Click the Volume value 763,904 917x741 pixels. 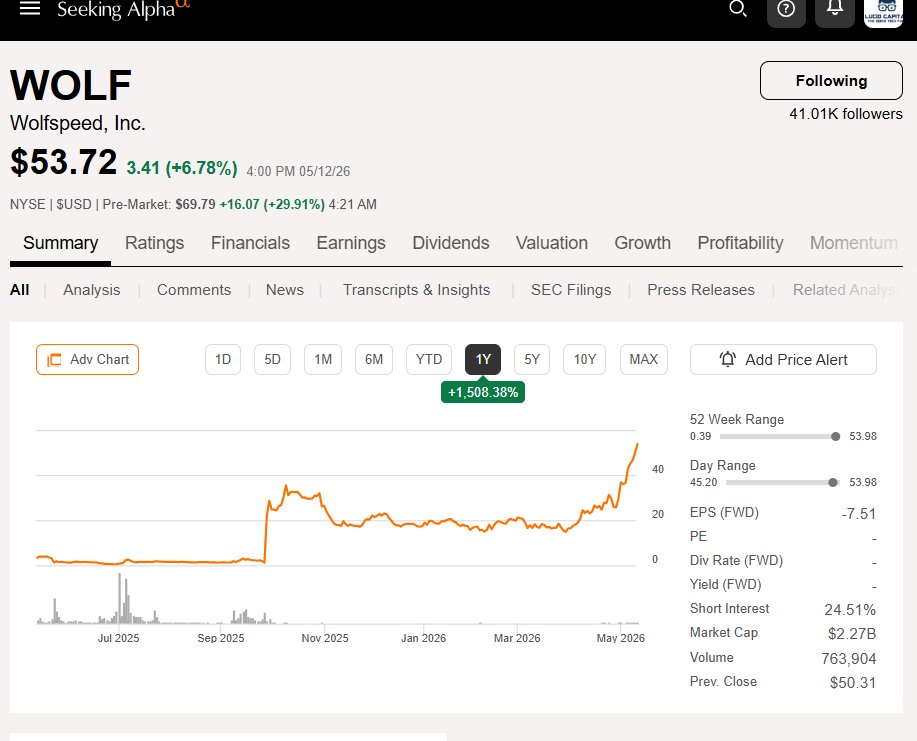(x=848, y=659)
